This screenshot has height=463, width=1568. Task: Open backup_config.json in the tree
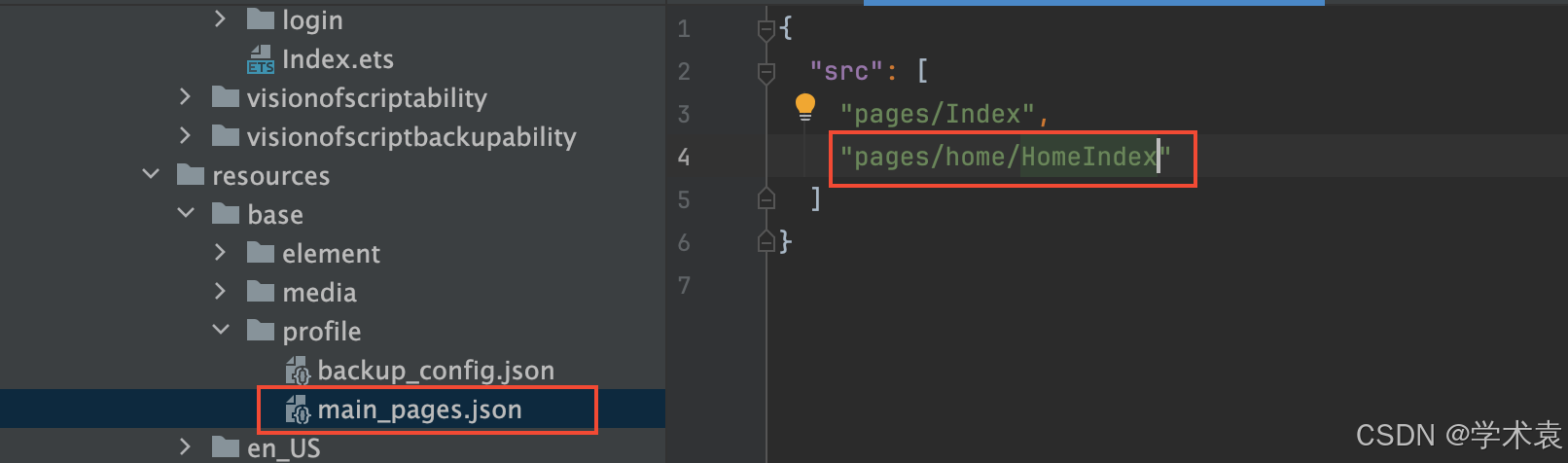click(x=436, y=371)
